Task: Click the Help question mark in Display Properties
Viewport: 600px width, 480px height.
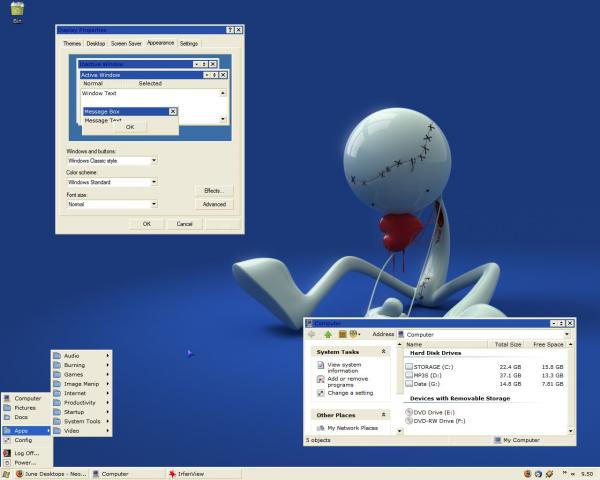Action: pos(230,30)
